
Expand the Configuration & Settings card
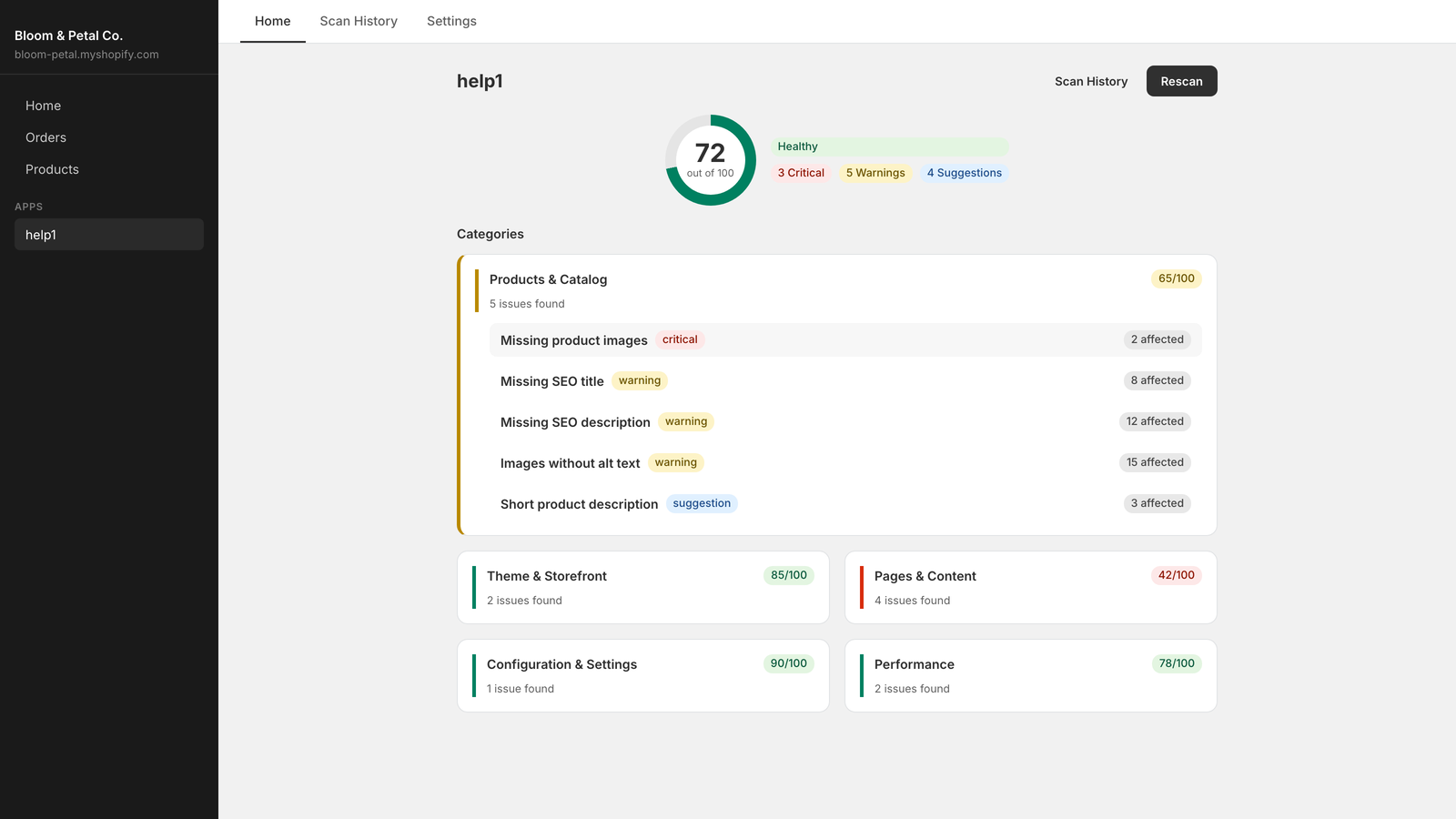(x=643, y=675)
